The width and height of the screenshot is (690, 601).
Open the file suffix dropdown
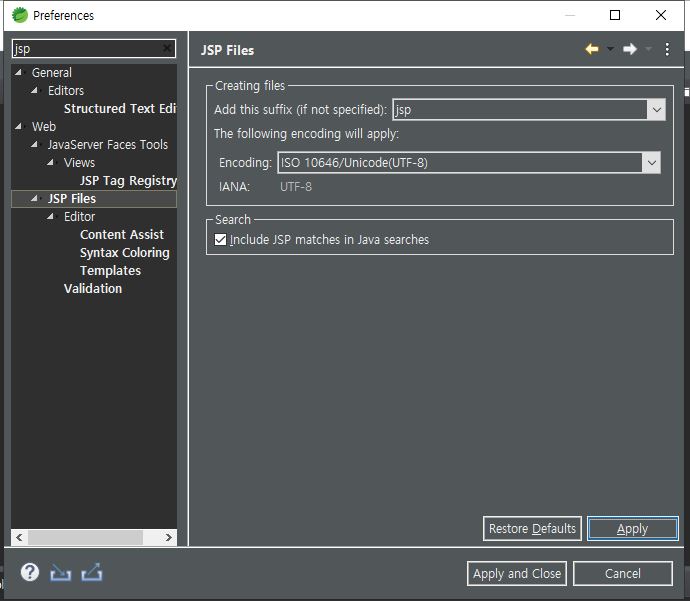(x=656, y=110)
